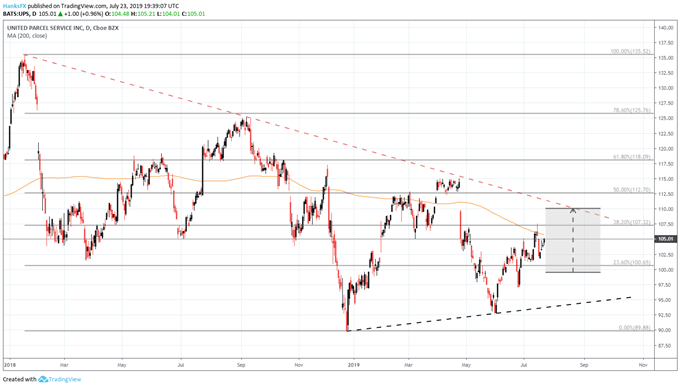The width and height of the screenshot is (680, 387).
Task: Click the 130.00 price axis label
Action: coord(665,88)
